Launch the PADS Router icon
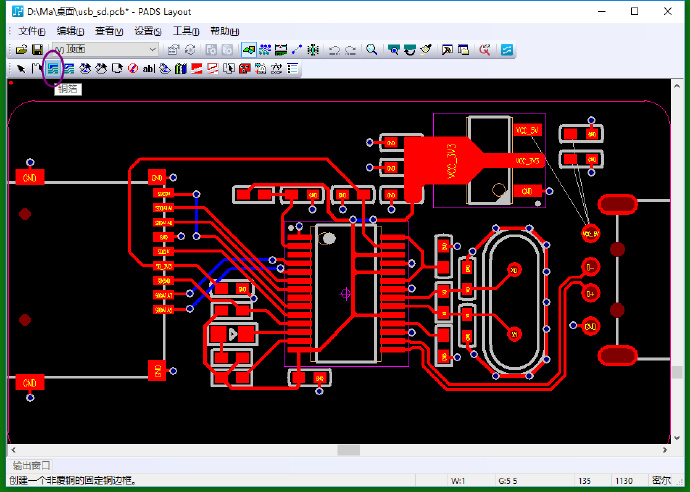690x492 pixels. point(506,50)
